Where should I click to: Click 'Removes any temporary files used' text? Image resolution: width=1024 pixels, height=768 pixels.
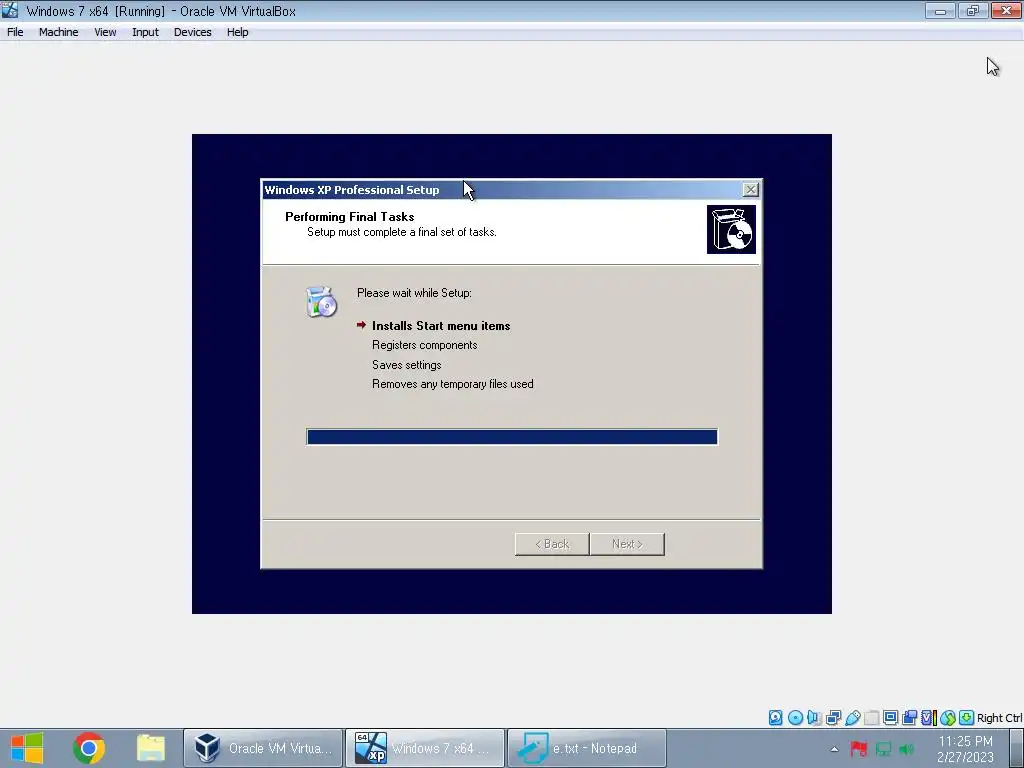[453, 384]
